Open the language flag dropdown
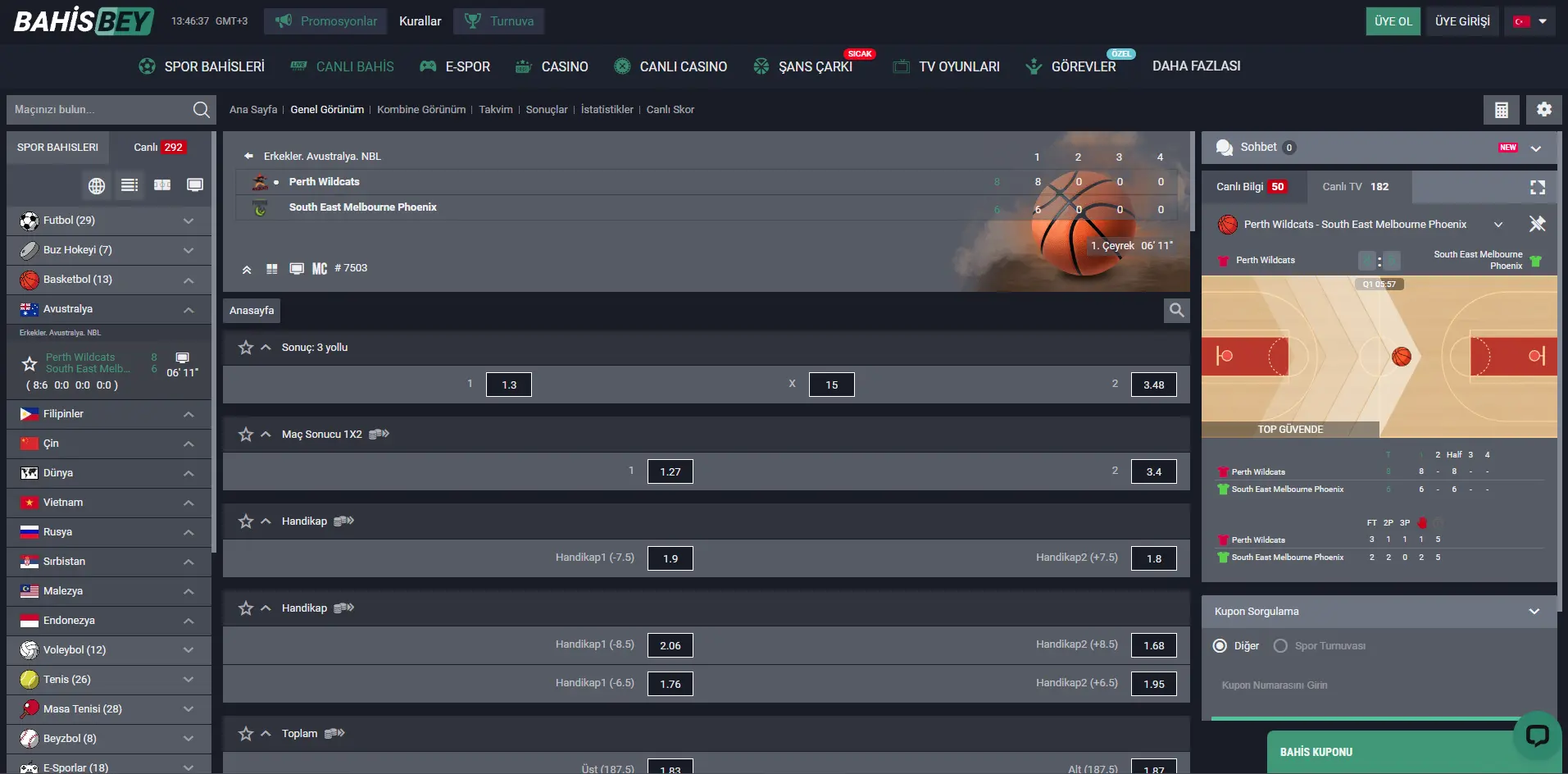The image size is (1568, 774). point(1530,21)
